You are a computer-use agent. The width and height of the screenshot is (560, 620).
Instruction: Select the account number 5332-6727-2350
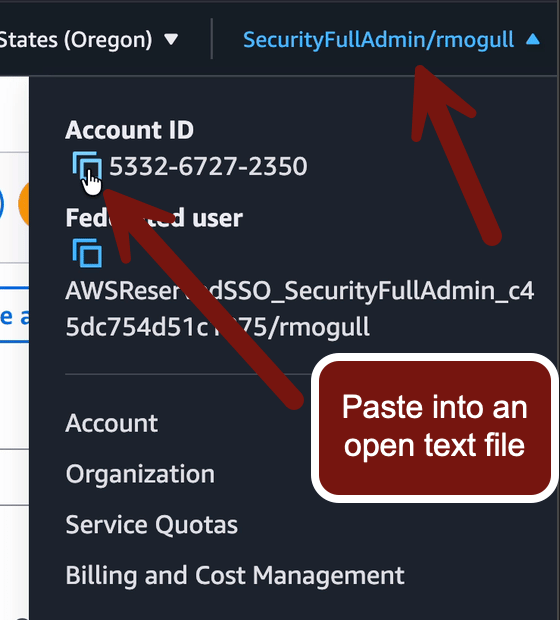(x=208, y=166)
